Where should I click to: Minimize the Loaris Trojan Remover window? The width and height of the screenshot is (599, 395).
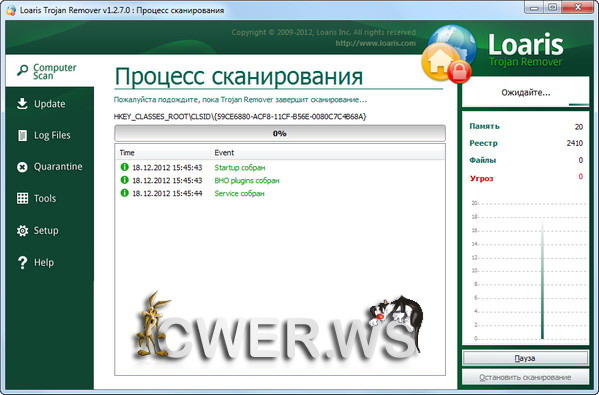pos(534,7)
